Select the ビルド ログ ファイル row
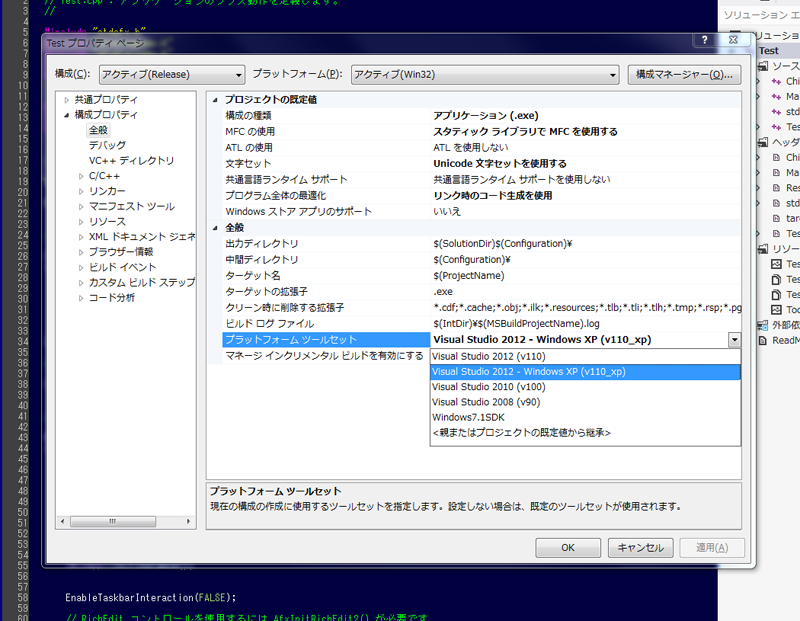 (481, 324)
